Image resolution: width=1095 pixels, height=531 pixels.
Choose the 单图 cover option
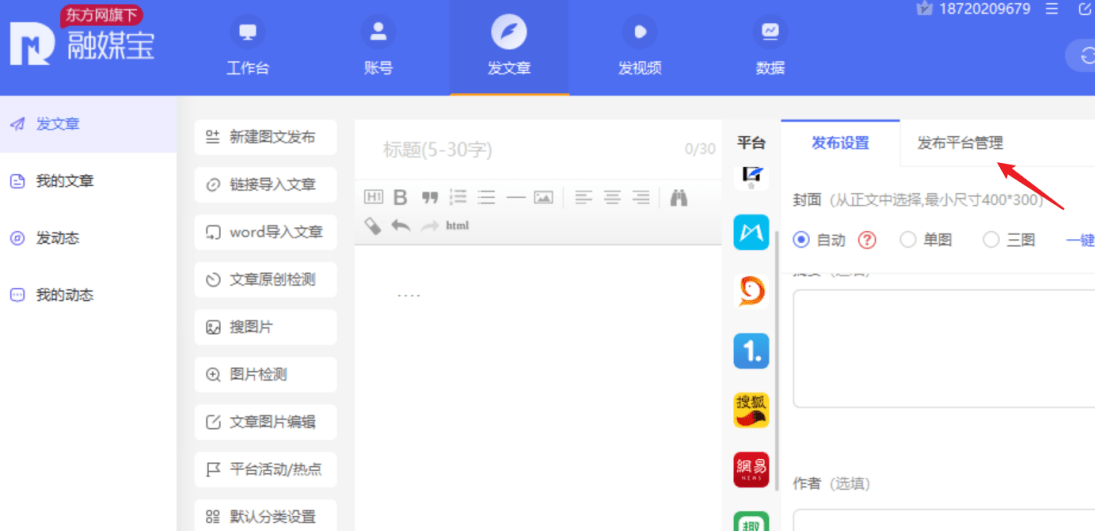(x=908, y=240)
